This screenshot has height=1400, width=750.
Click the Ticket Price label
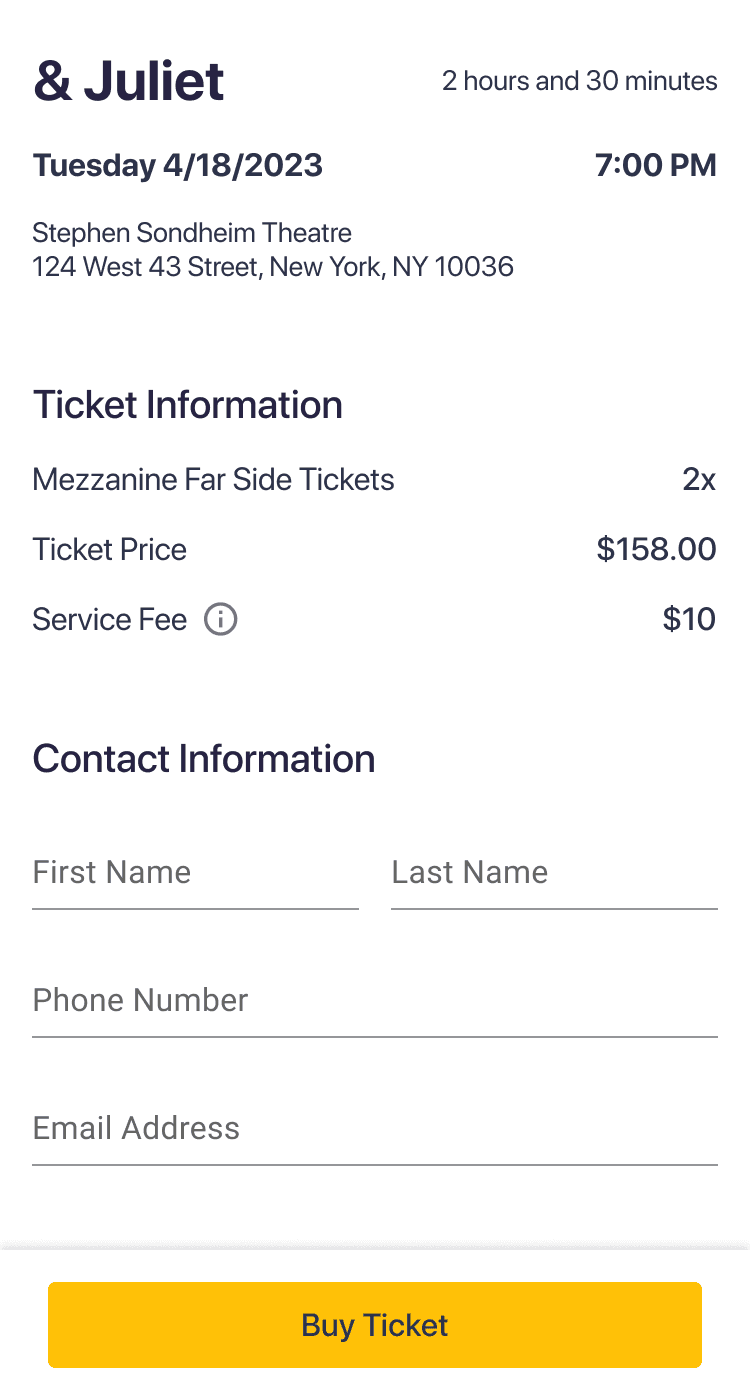[110, 550]
